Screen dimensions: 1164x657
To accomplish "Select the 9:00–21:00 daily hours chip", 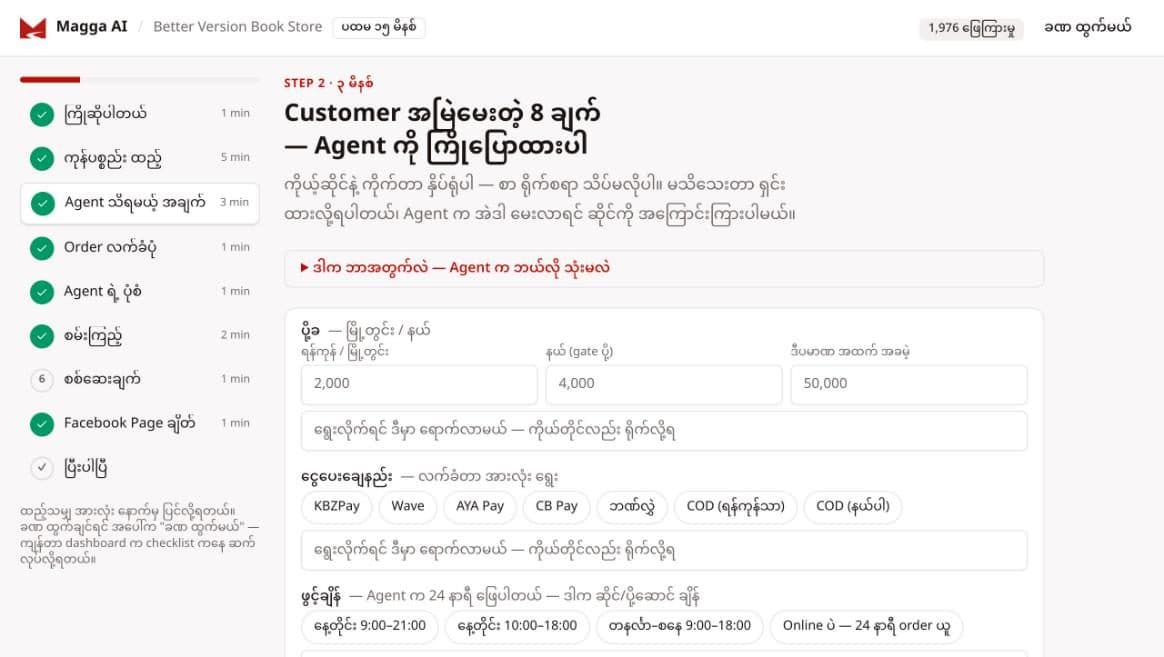I will (370, 626).
